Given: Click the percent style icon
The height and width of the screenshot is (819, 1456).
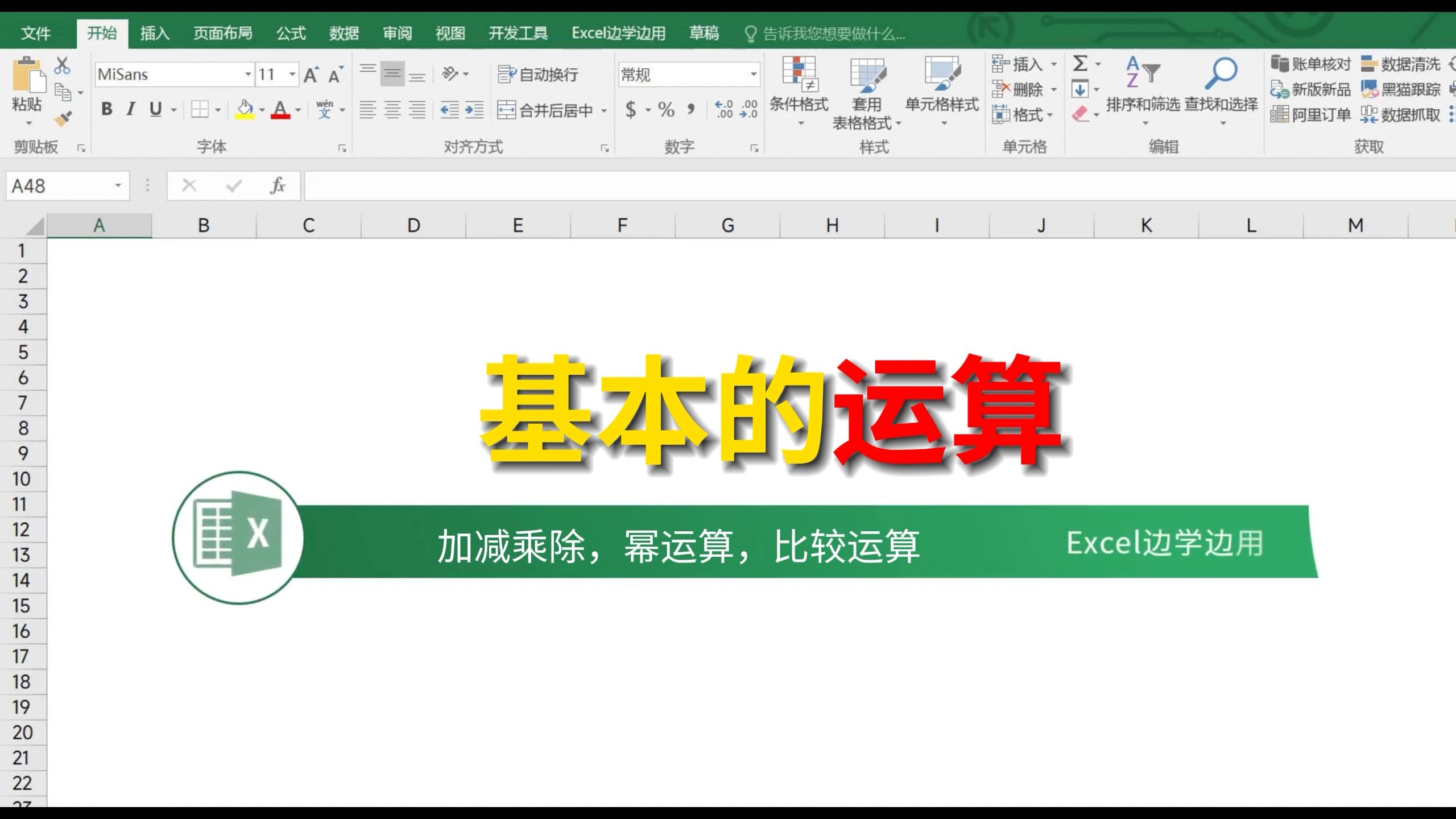Looking at the screenshot, I should pos(666,109).
